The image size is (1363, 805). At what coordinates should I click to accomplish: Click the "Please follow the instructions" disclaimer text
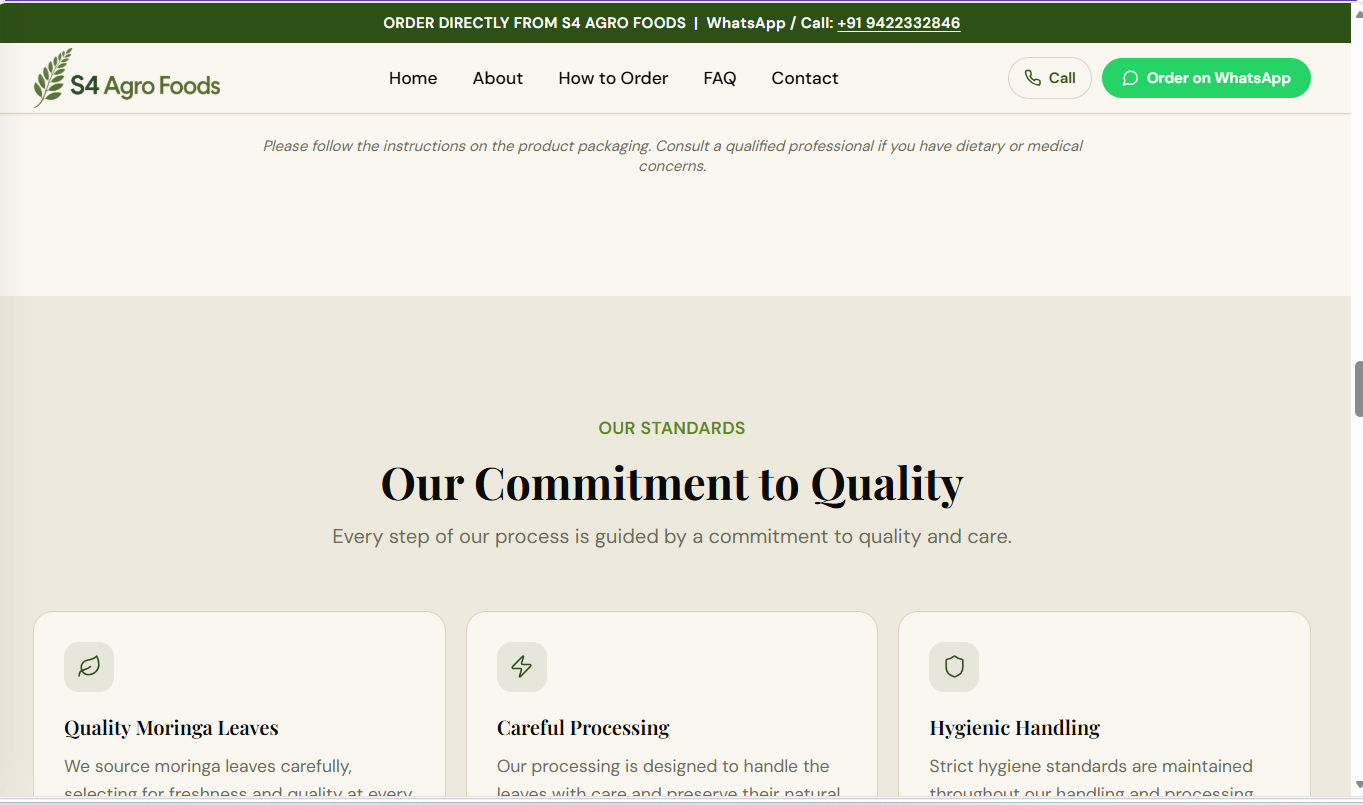coord(672,156)
